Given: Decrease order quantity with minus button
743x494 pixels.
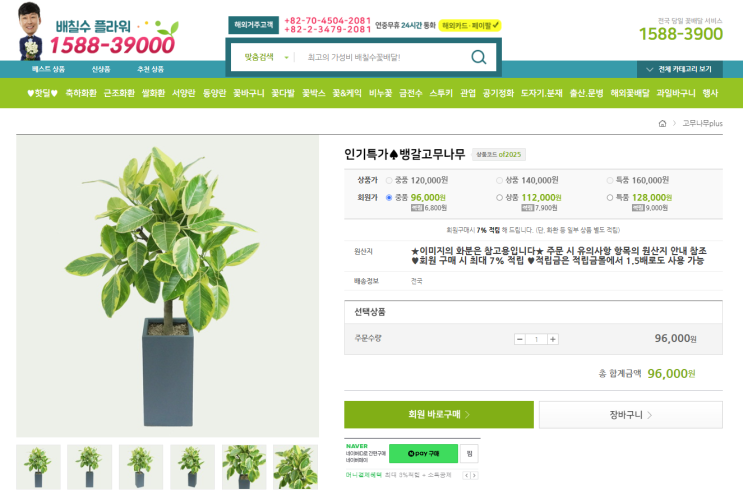Looking at the screenshot, I should coord(520,339).
